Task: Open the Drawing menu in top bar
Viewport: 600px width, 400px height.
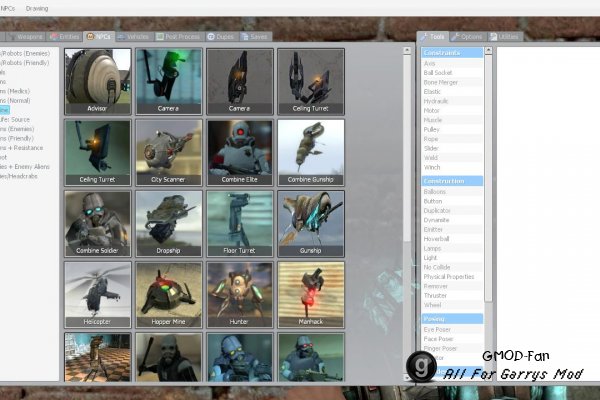Action: [x=37, y=8]
